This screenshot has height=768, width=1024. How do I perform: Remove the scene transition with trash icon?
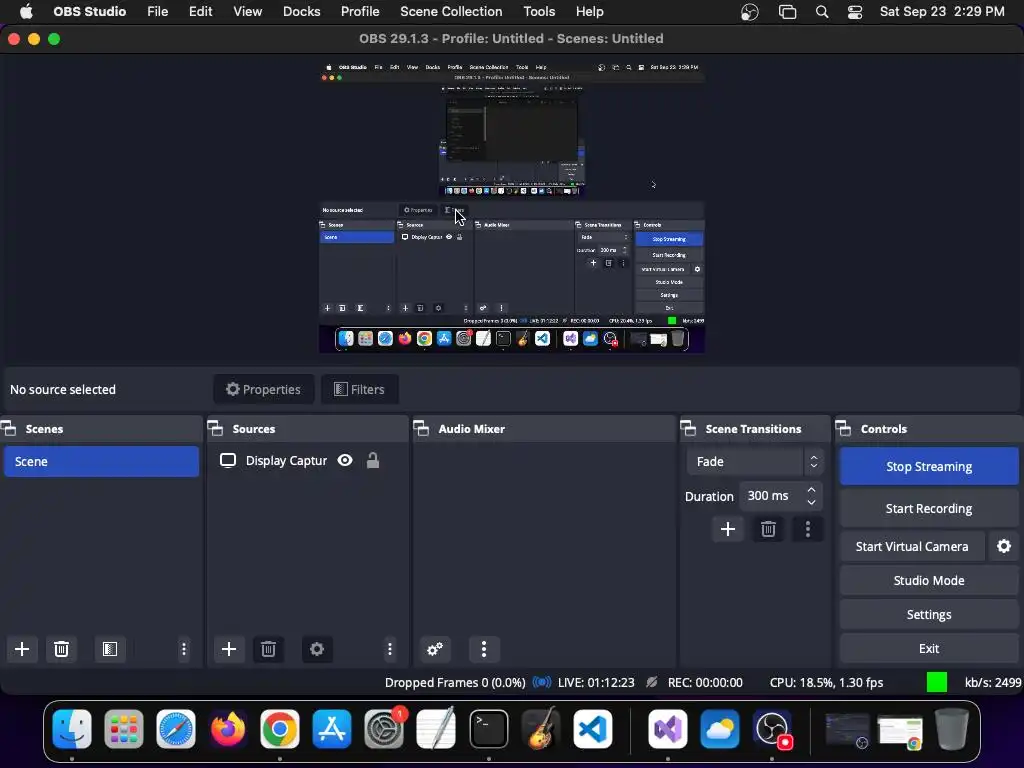point(768,529)
